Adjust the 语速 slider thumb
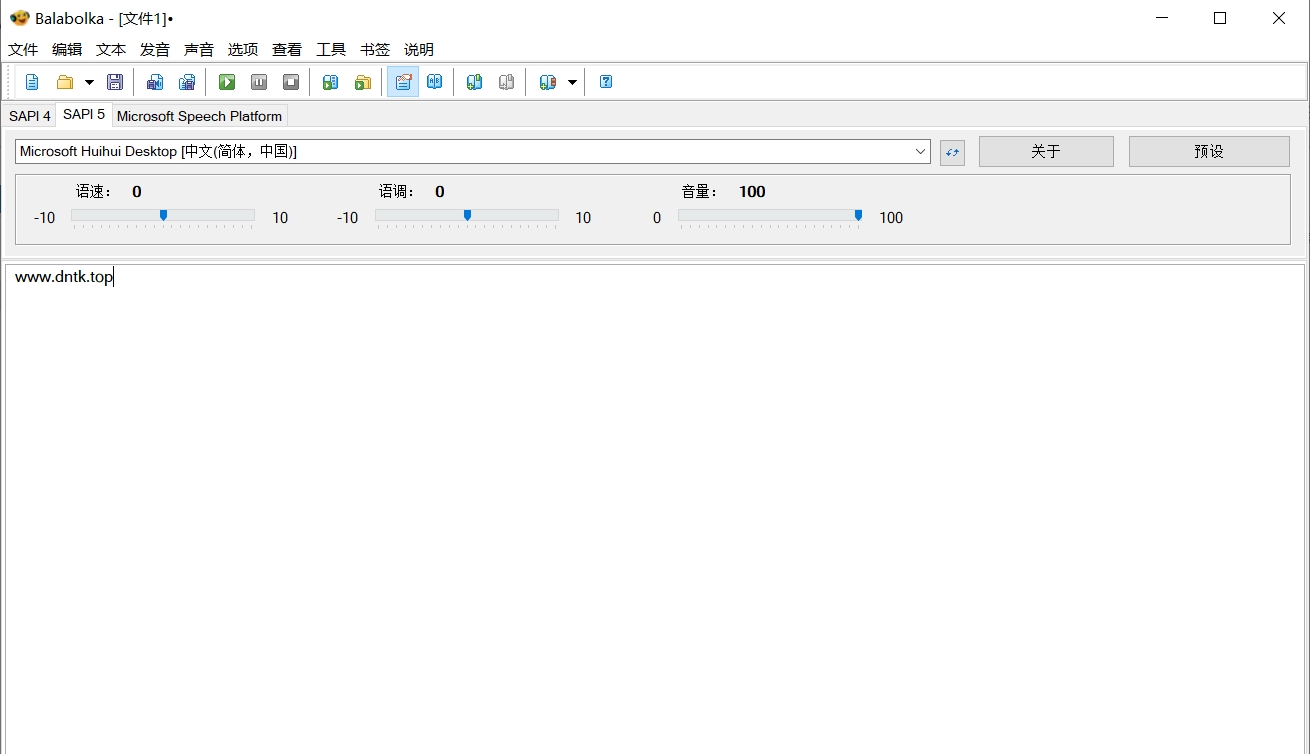The image size is (1310, 754). [163, 215]
